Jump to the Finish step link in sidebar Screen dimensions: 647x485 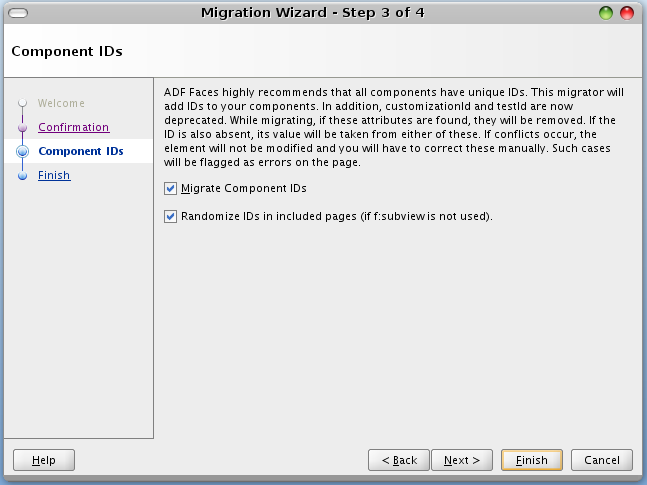[x=54, y=175]
